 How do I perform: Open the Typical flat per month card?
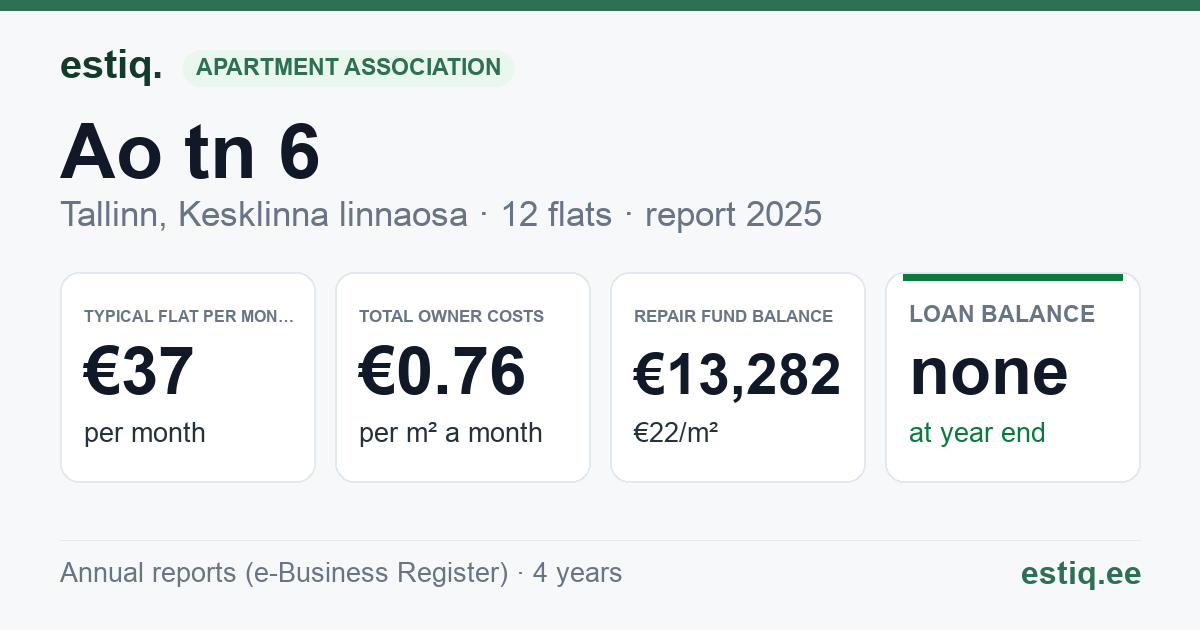(188, 377)
